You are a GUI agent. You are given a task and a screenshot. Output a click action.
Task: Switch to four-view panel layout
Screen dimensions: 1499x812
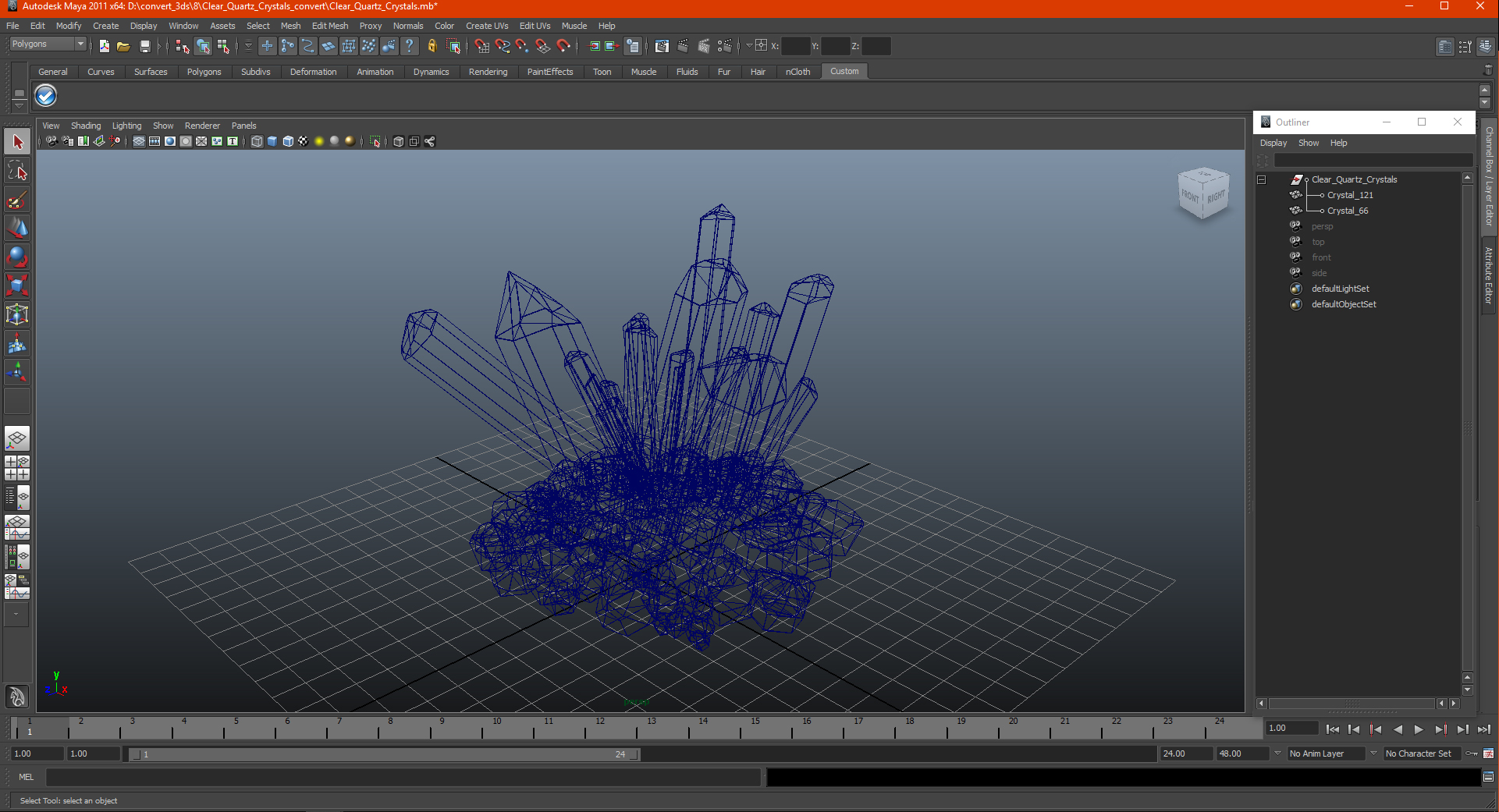(x=17, y=468)
